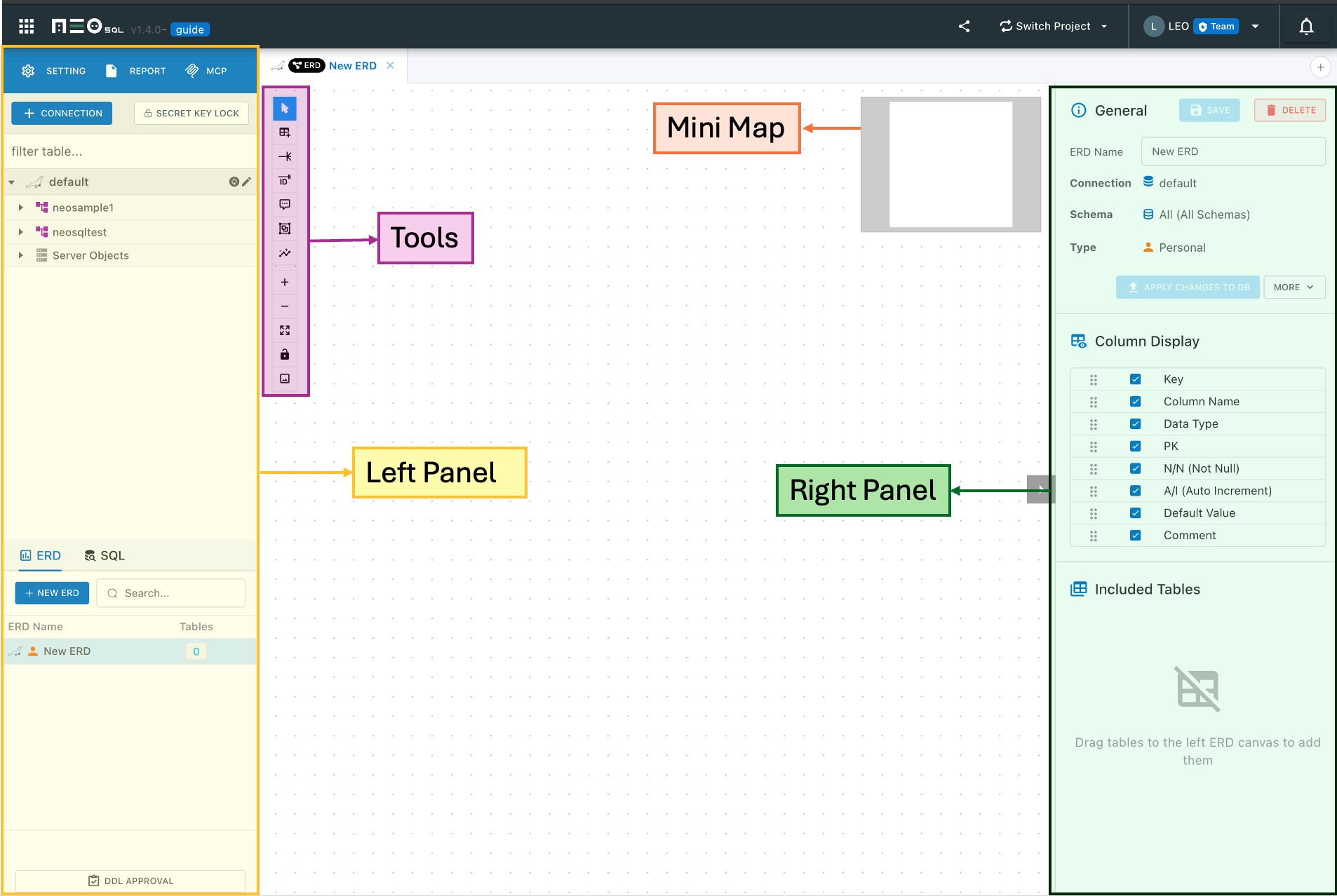Uncheck the Data Type checkbox
The height and width of the screenshot is (896, 1337).
point(1135,424)
